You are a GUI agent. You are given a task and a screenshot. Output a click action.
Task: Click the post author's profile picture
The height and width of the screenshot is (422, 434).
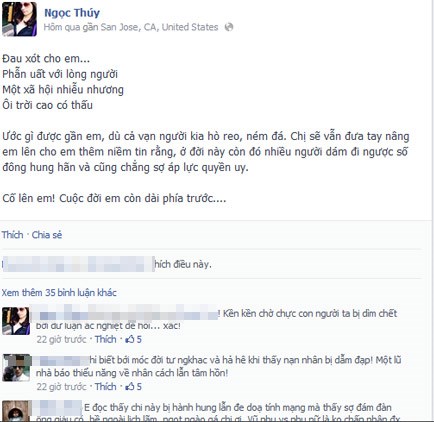(x=19, y=19)
